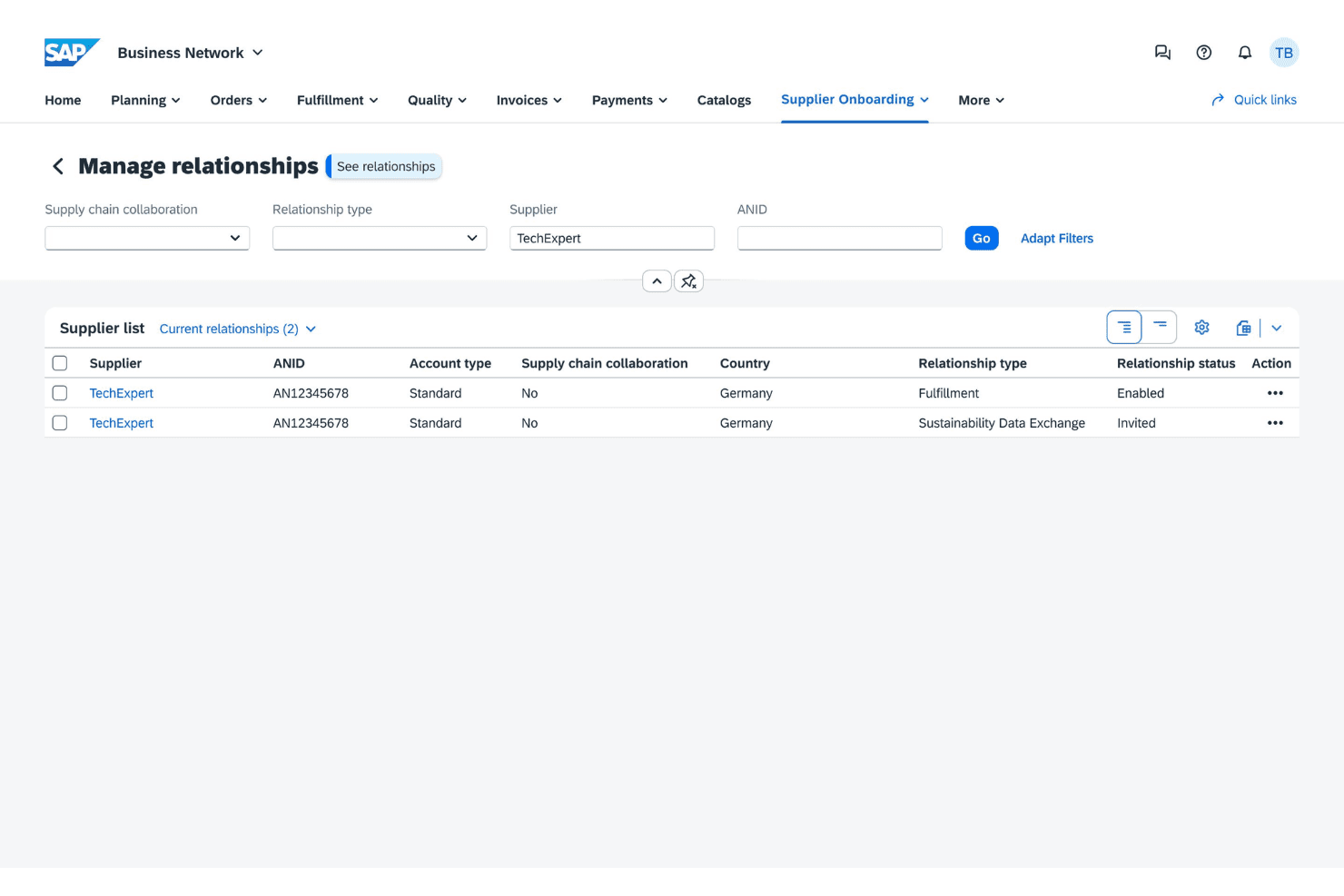
Task: Go to the Catalogs tab
Action: click(724, 100)
